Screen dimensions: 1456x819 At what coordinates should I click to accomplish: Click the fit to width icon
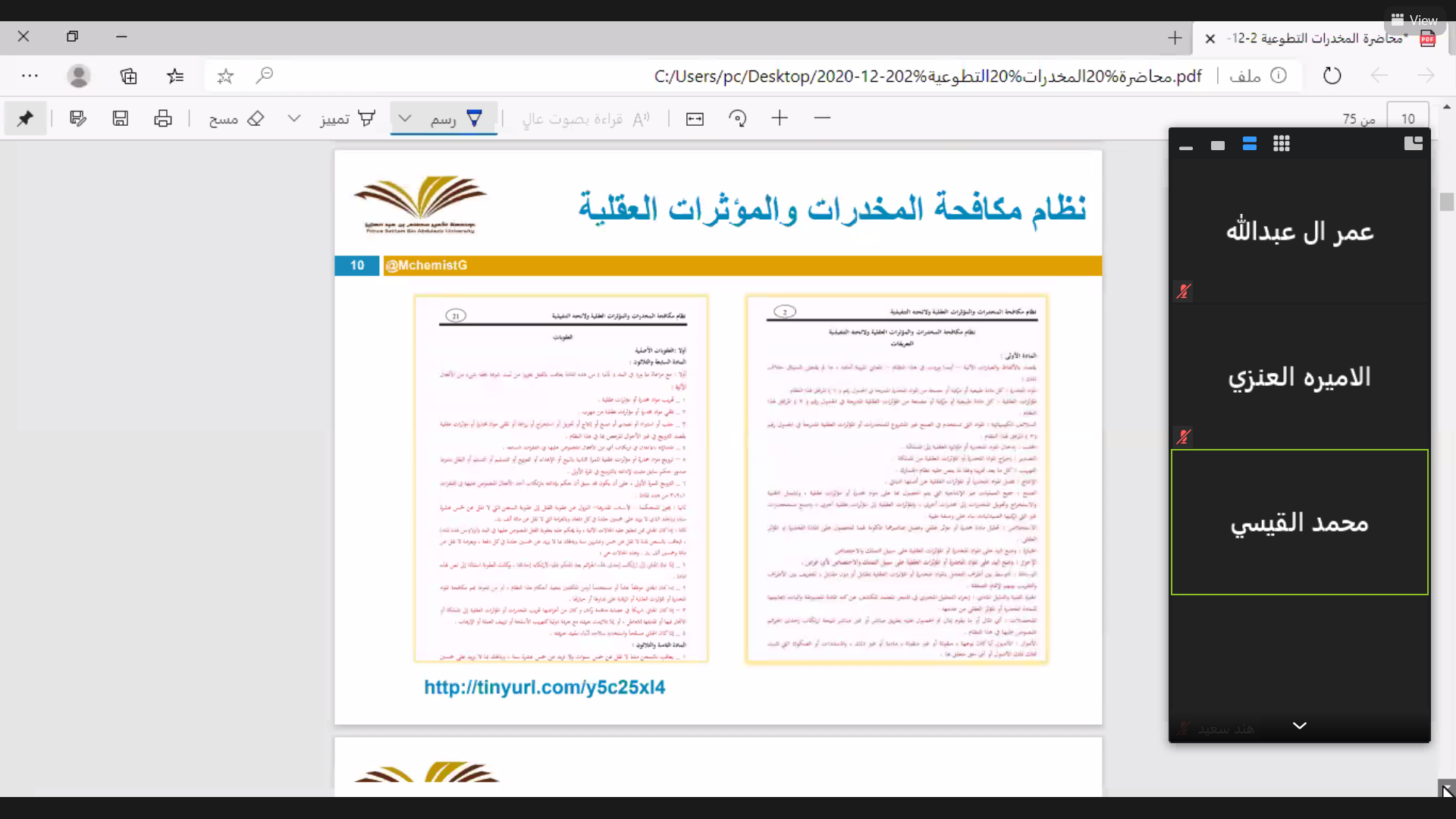click(x=695, y=118)
